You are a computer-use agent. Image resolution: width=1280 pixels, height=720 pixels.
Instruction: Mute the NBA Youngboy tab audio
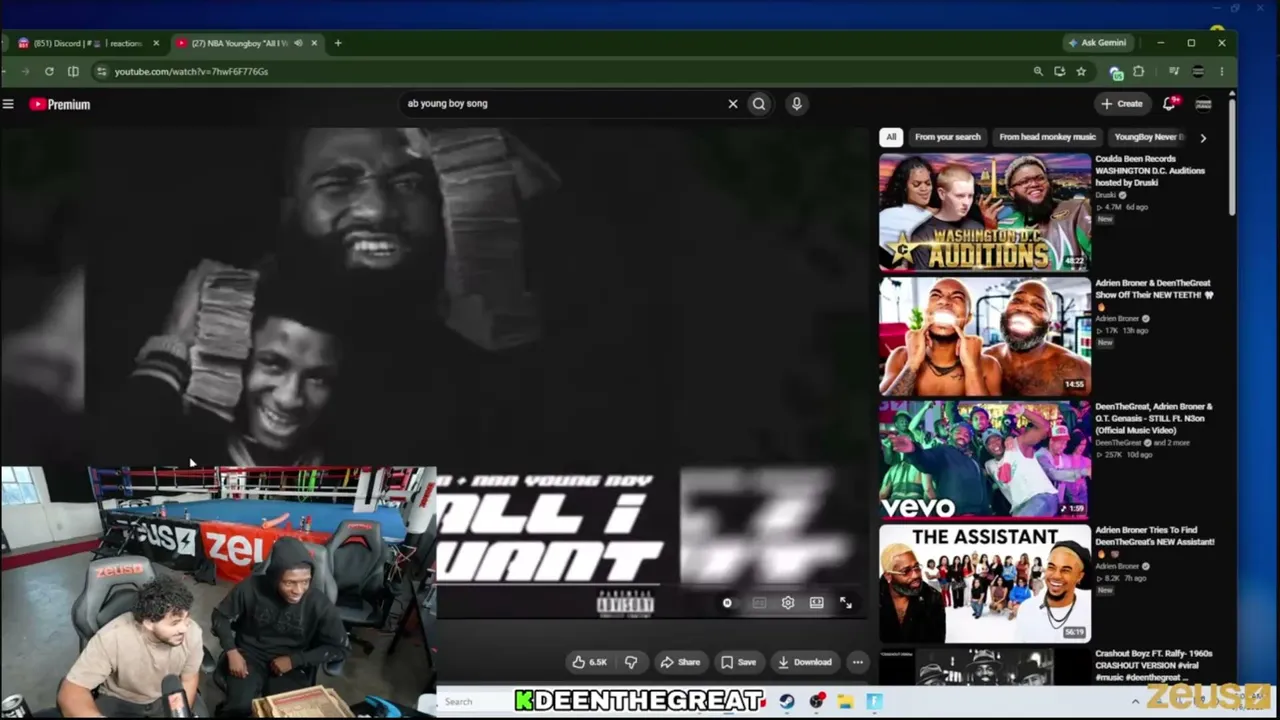[x=298, y=43]
